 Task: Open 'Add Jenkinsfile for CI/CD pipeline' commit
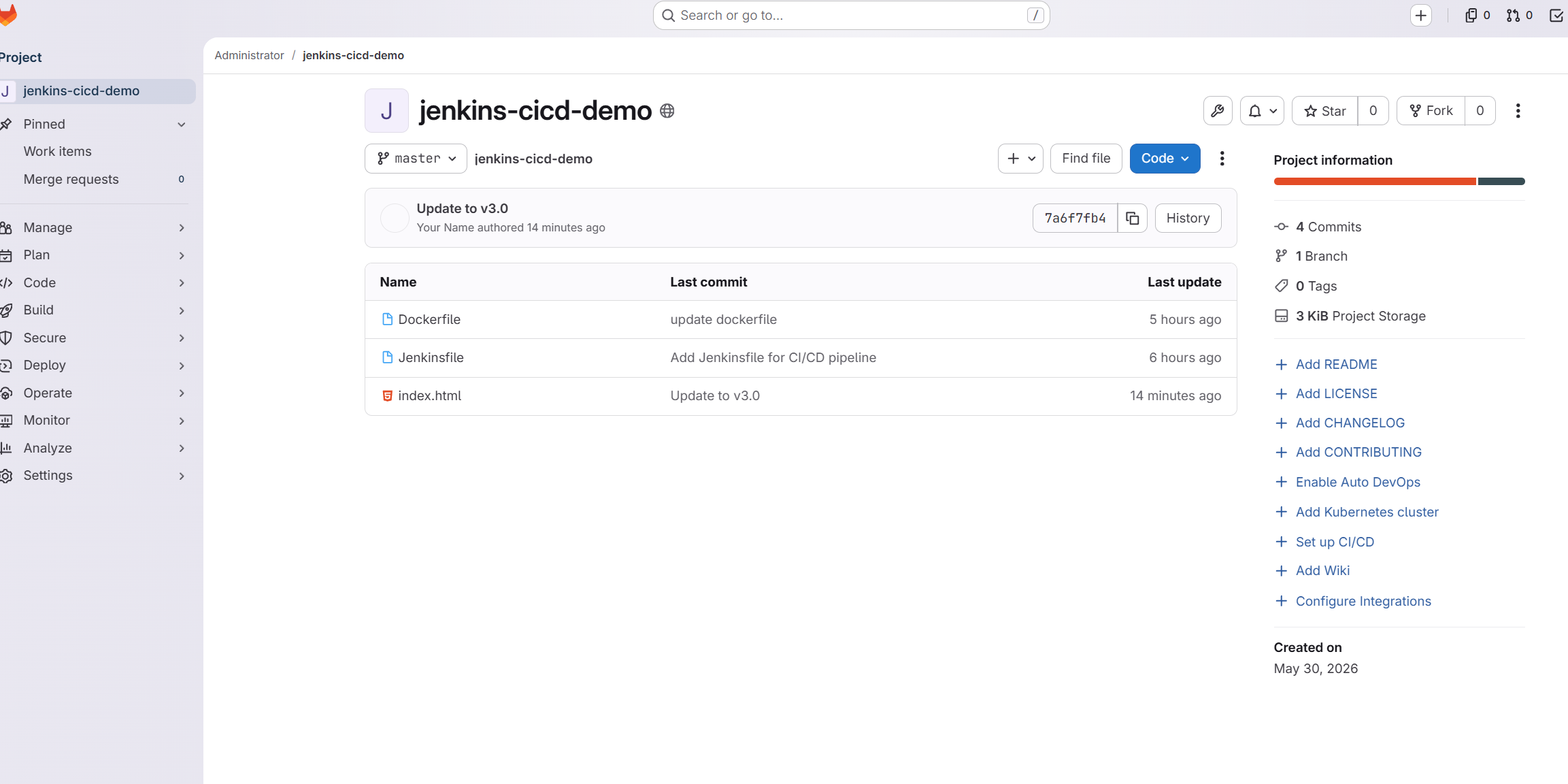click(x=773, y=357)
